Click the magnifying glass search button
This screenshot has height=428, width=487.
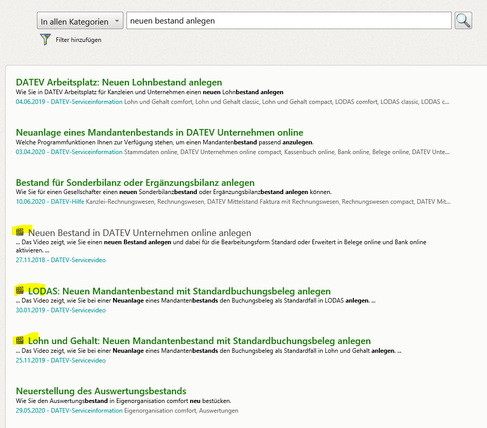click(x=463, y=21)
